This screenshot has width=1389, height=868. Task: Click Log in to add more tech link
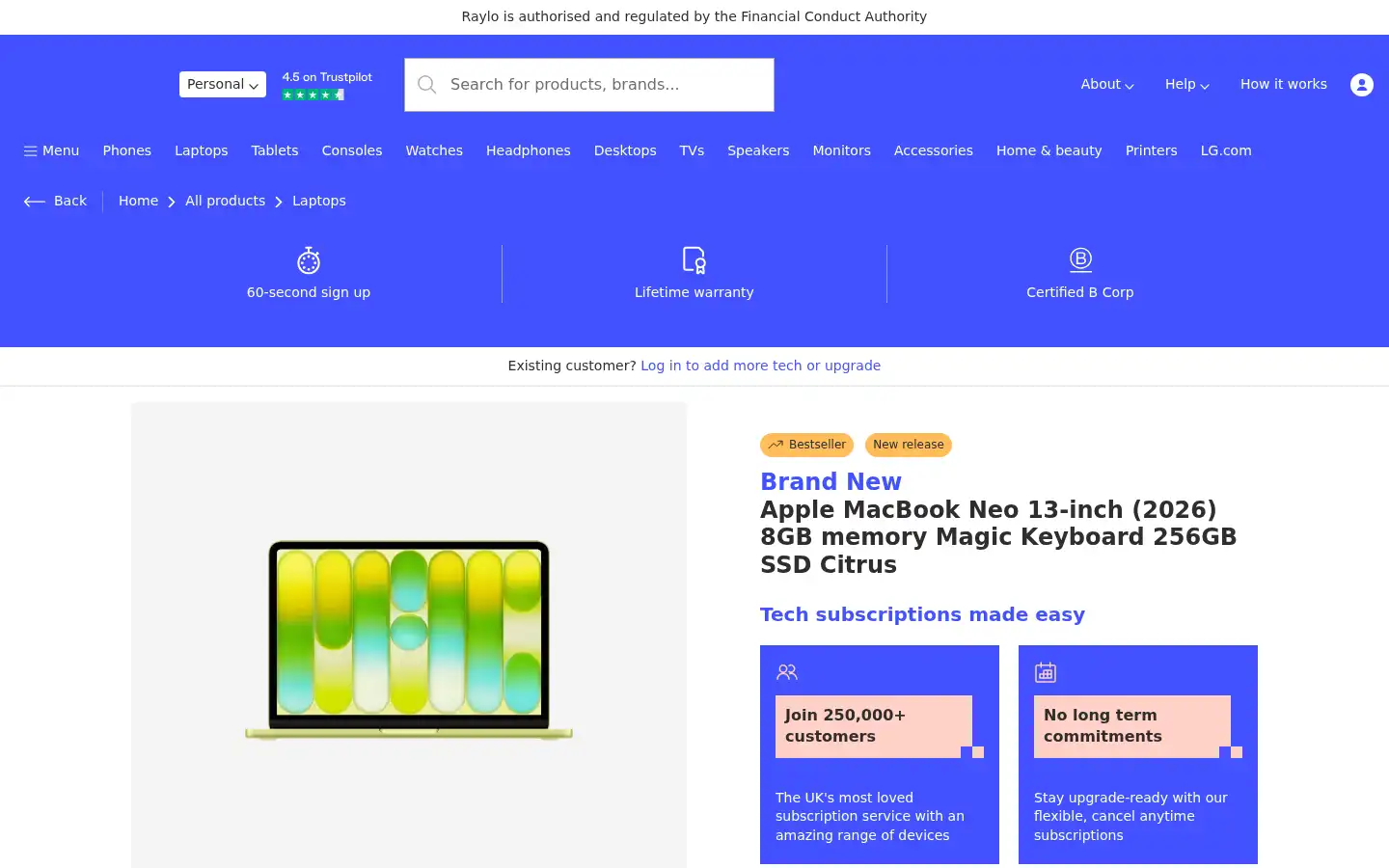pyautogui.click(x=761, y=366)
